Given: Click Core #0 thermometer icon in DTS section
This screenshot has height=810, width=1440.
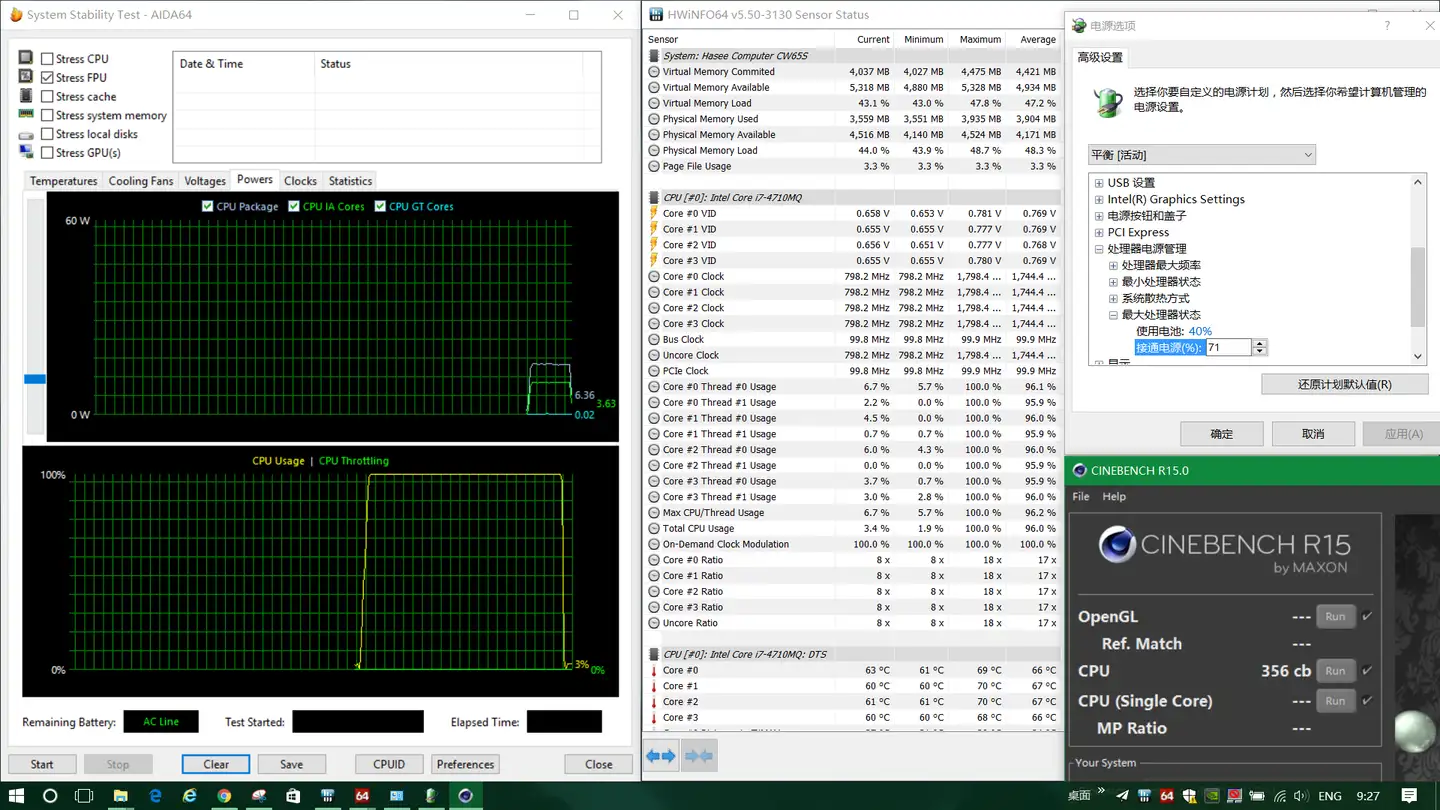Looking at the screenshot, I should (653, 670).
